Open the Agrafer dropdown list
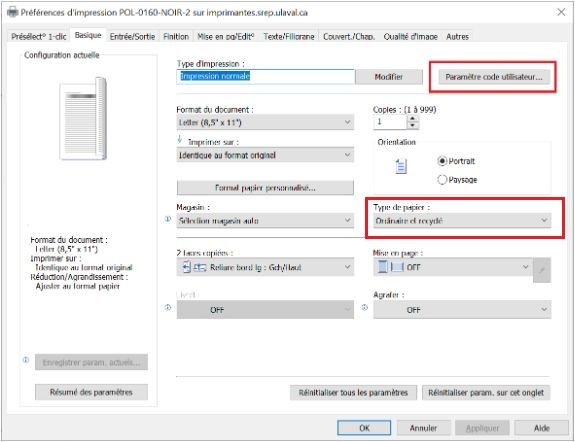This screenshot has width=575, height=442. [x=462, y=310]
